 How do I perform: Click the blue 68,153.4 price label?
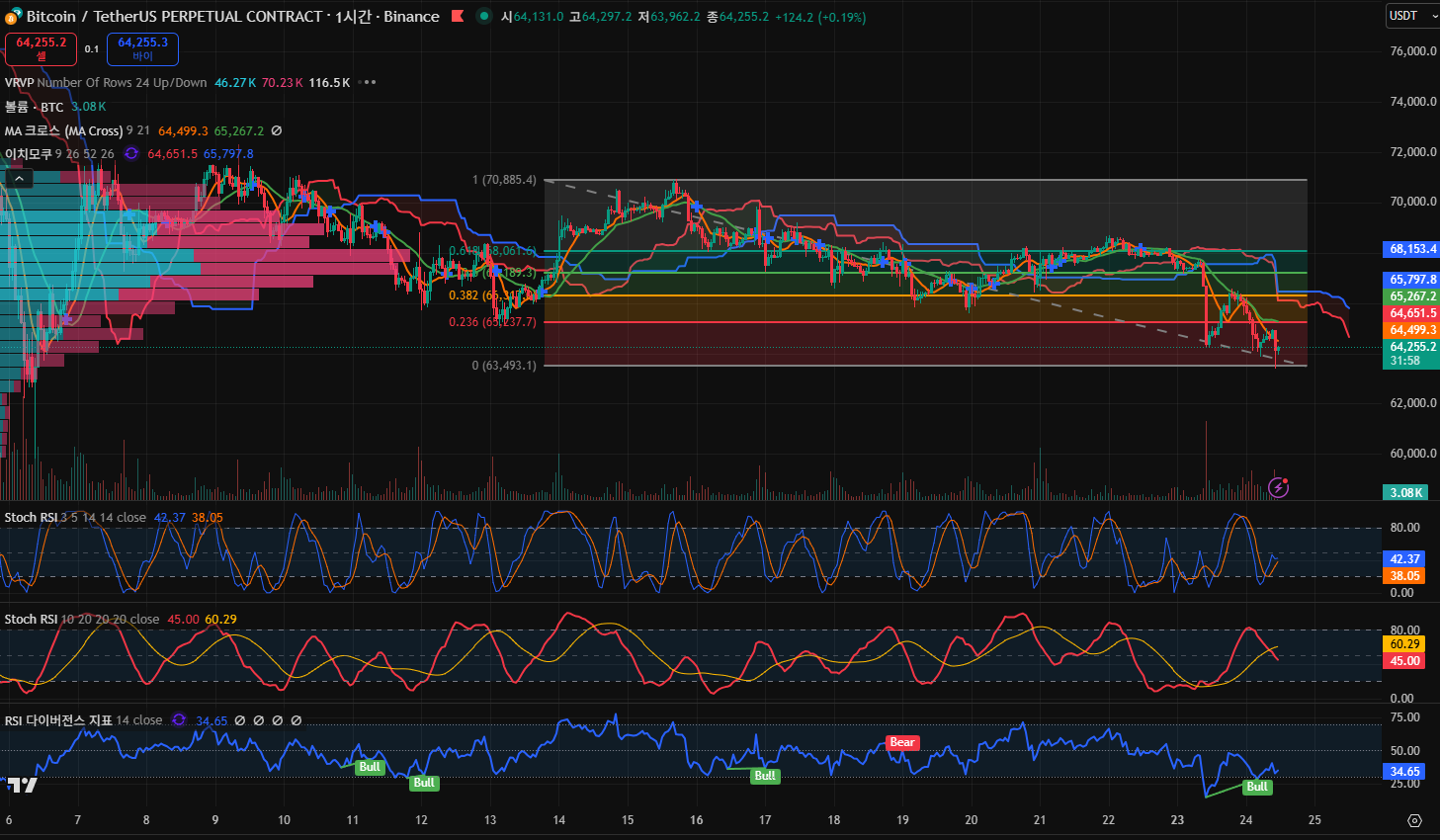point(1412,249)
